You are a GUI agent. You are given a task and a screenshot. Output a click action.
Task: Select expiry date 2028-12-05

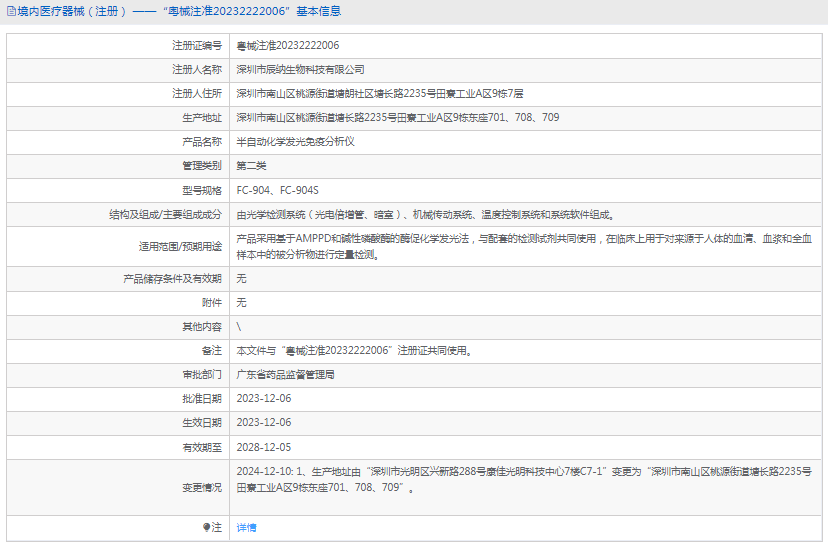click(264, 447)
